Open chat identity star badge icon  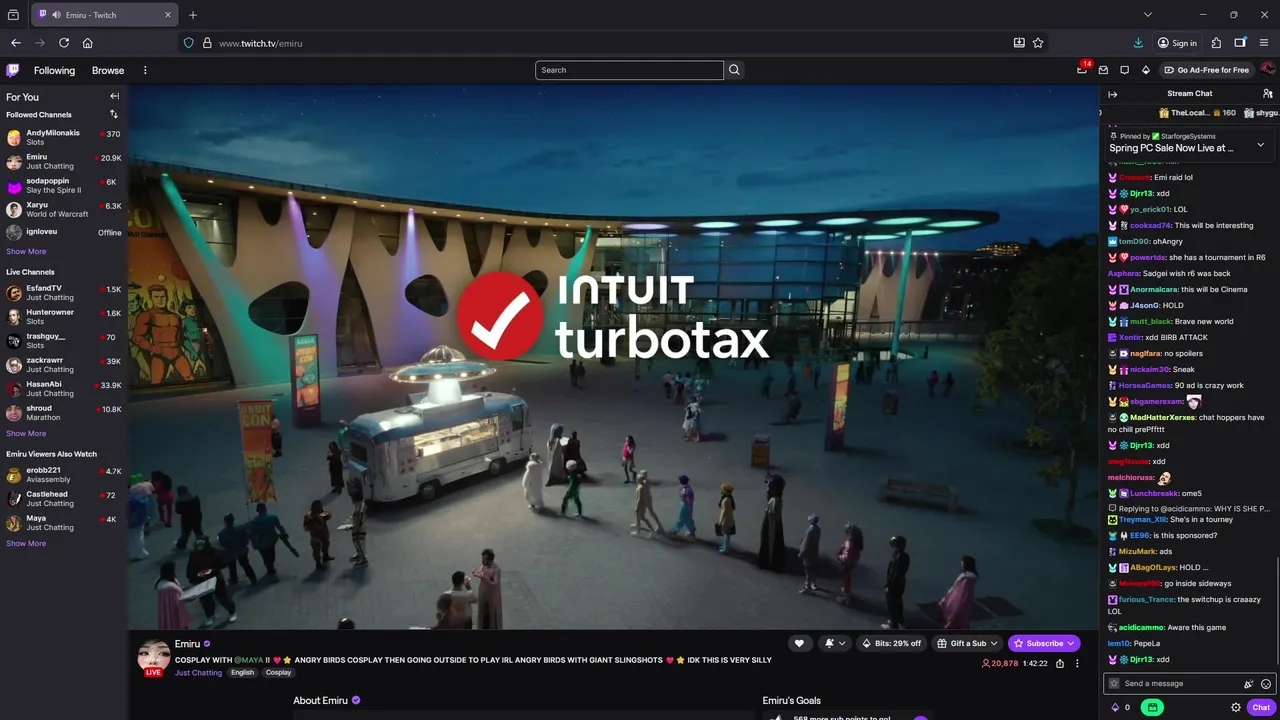click(x=1114, y=684)
